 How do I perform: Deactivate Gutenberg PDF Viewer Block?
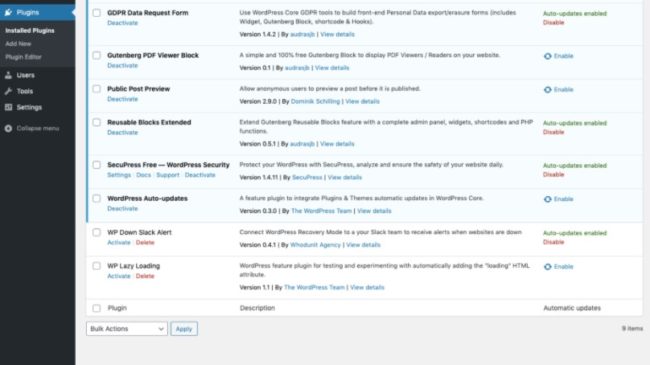click(x=122, y=66)
